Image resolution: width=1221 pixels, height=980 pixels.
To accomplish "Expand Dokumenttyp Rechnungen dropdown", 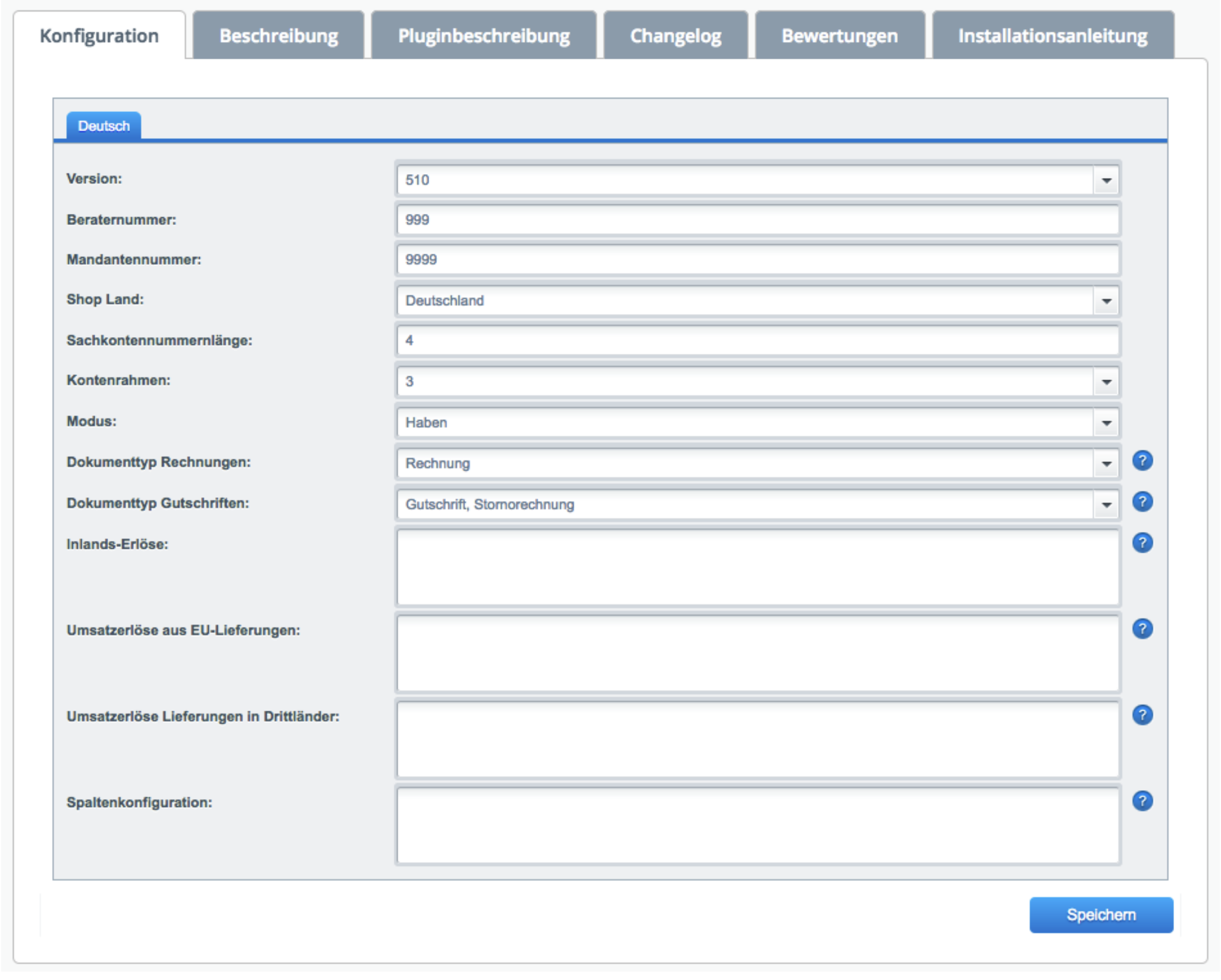I will tap(1106, 464).
